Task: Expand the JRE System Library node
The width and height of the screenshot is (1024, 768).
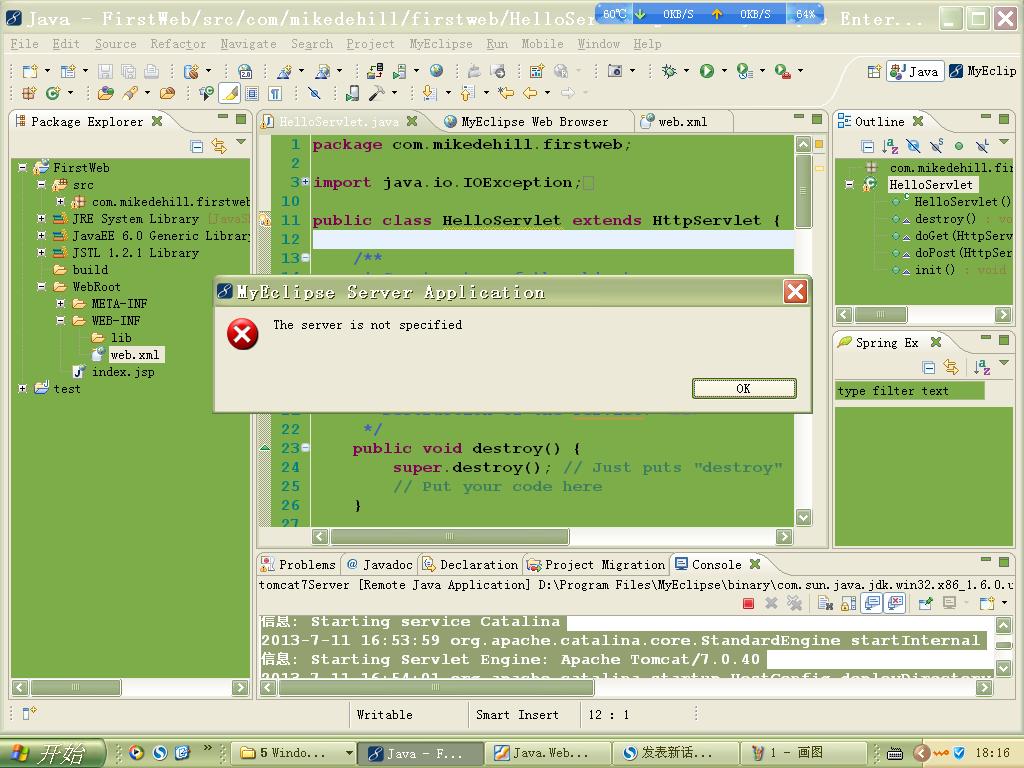Action: tap(41, 219)
